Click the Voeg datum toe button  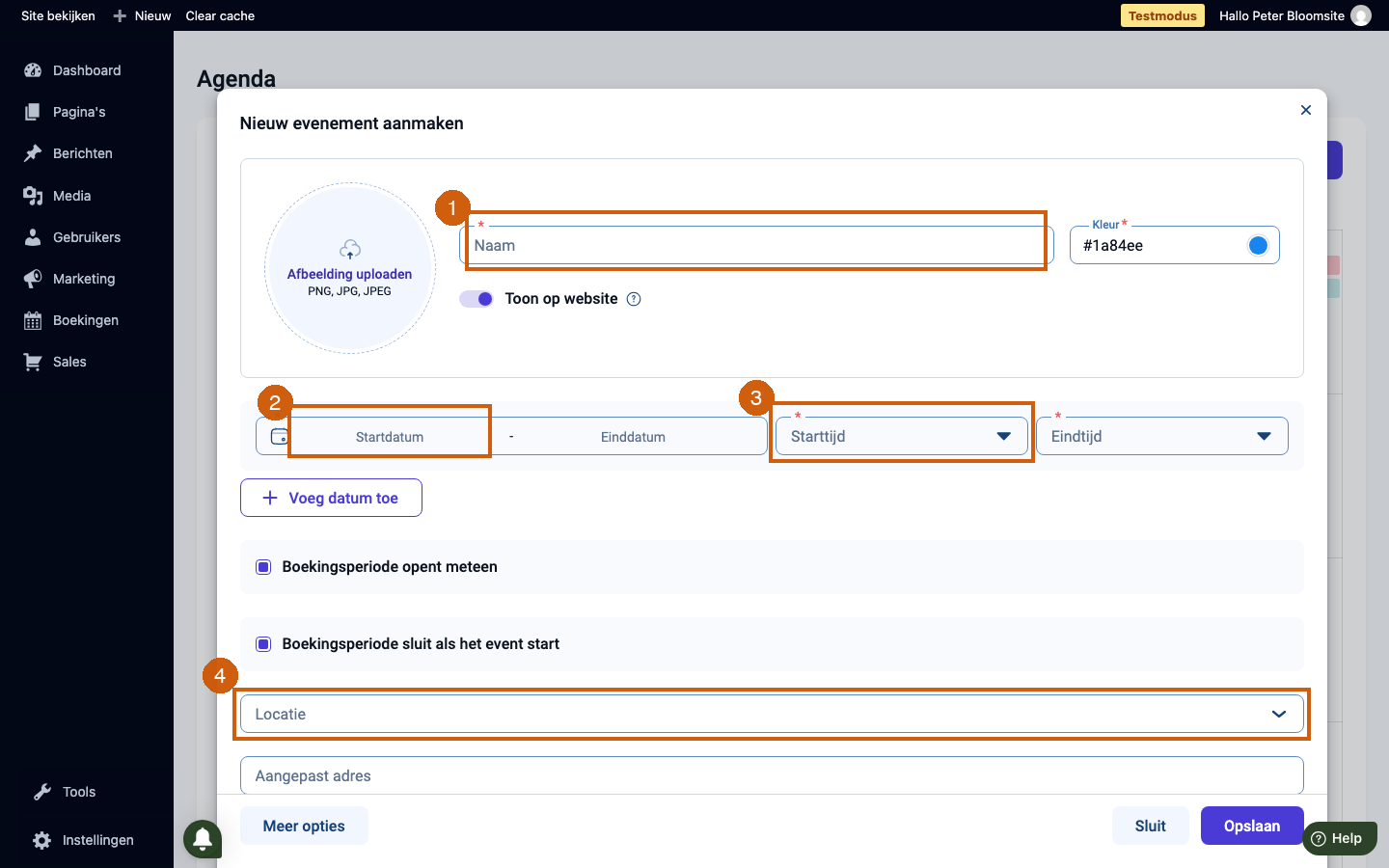331,498
